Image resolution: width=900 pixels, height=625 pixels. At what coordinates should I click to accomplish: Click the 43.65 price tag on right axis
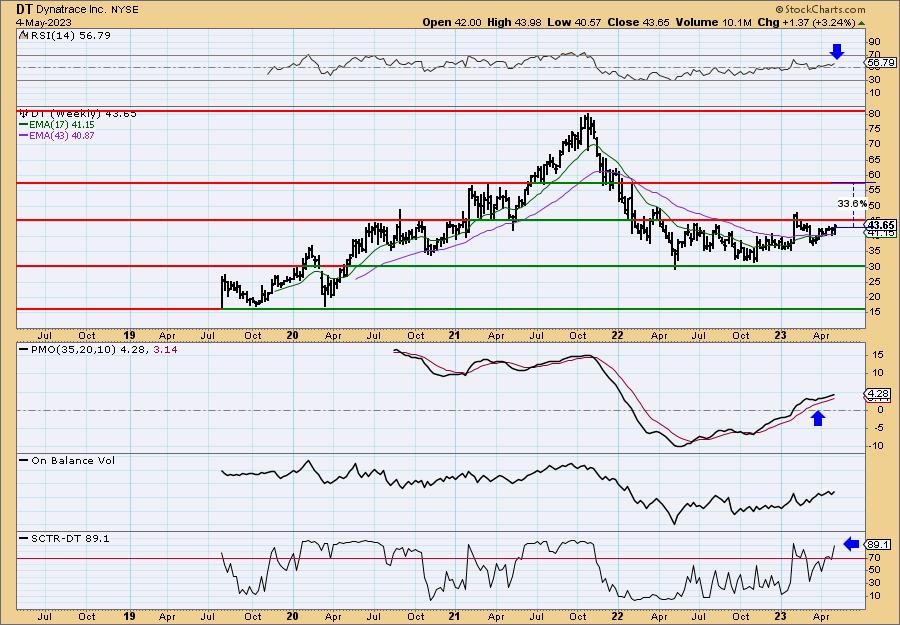(x=882, y=225)
